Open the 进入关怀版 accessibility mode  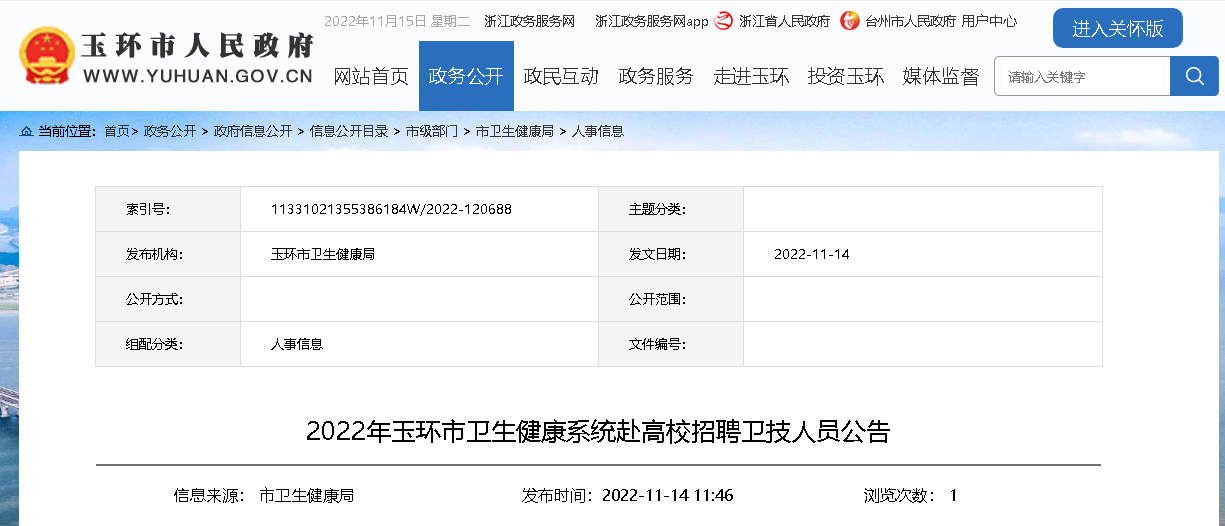(1118, 28)
